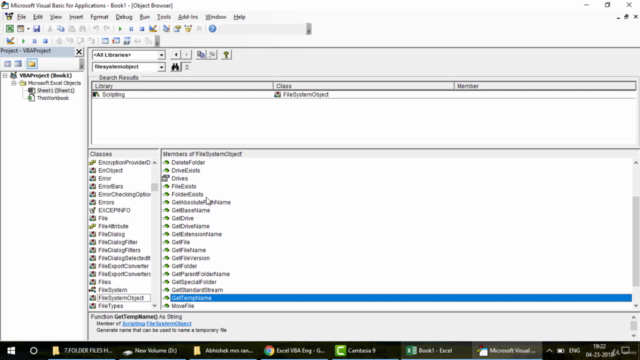Open Chrome Excel VBA Eng window from taskbar
The width and height of the screenshot is (640, 360).
click(295, 351)
